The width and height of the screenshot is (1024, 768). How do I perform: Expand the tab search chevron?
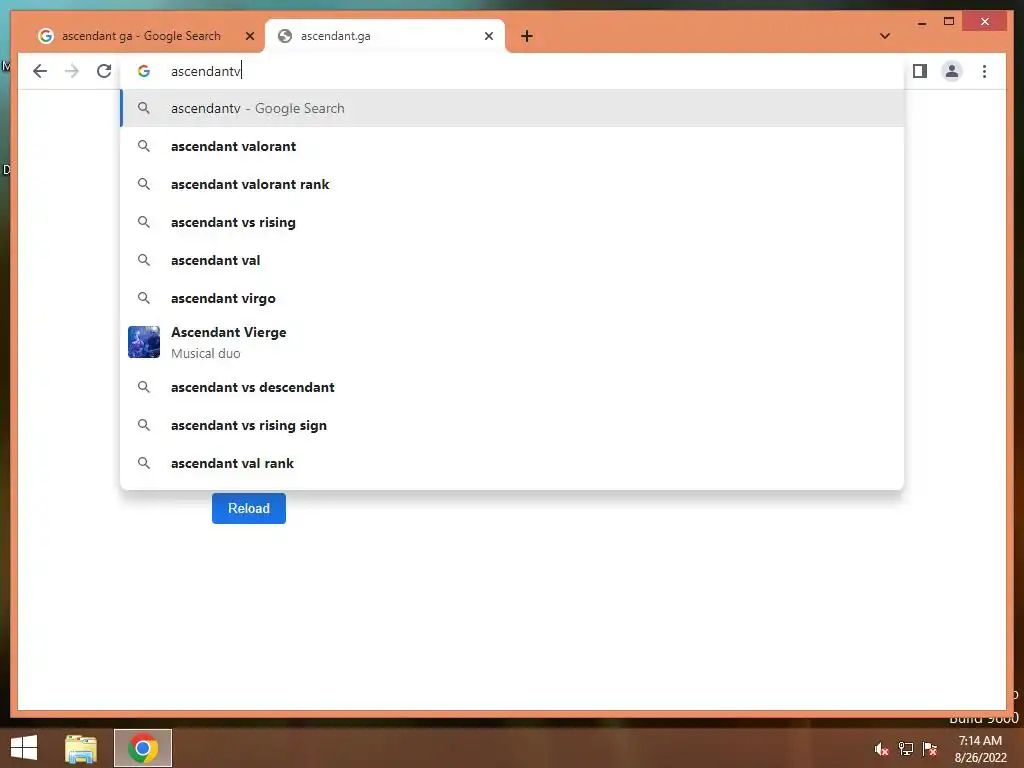885,36
